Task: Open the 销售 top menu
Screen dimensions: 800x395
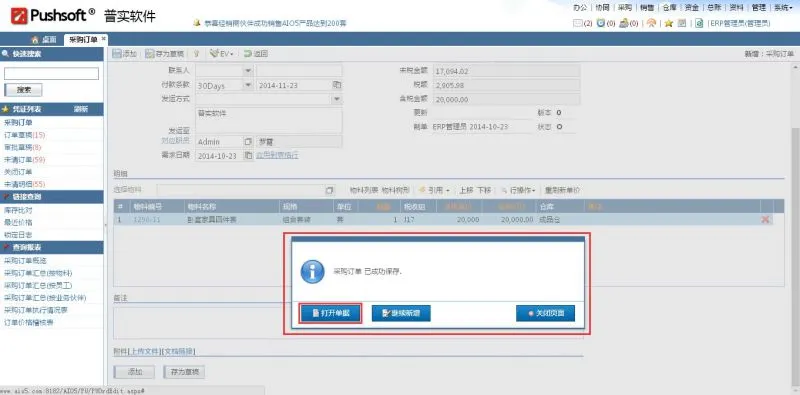Action: (647, 8)
